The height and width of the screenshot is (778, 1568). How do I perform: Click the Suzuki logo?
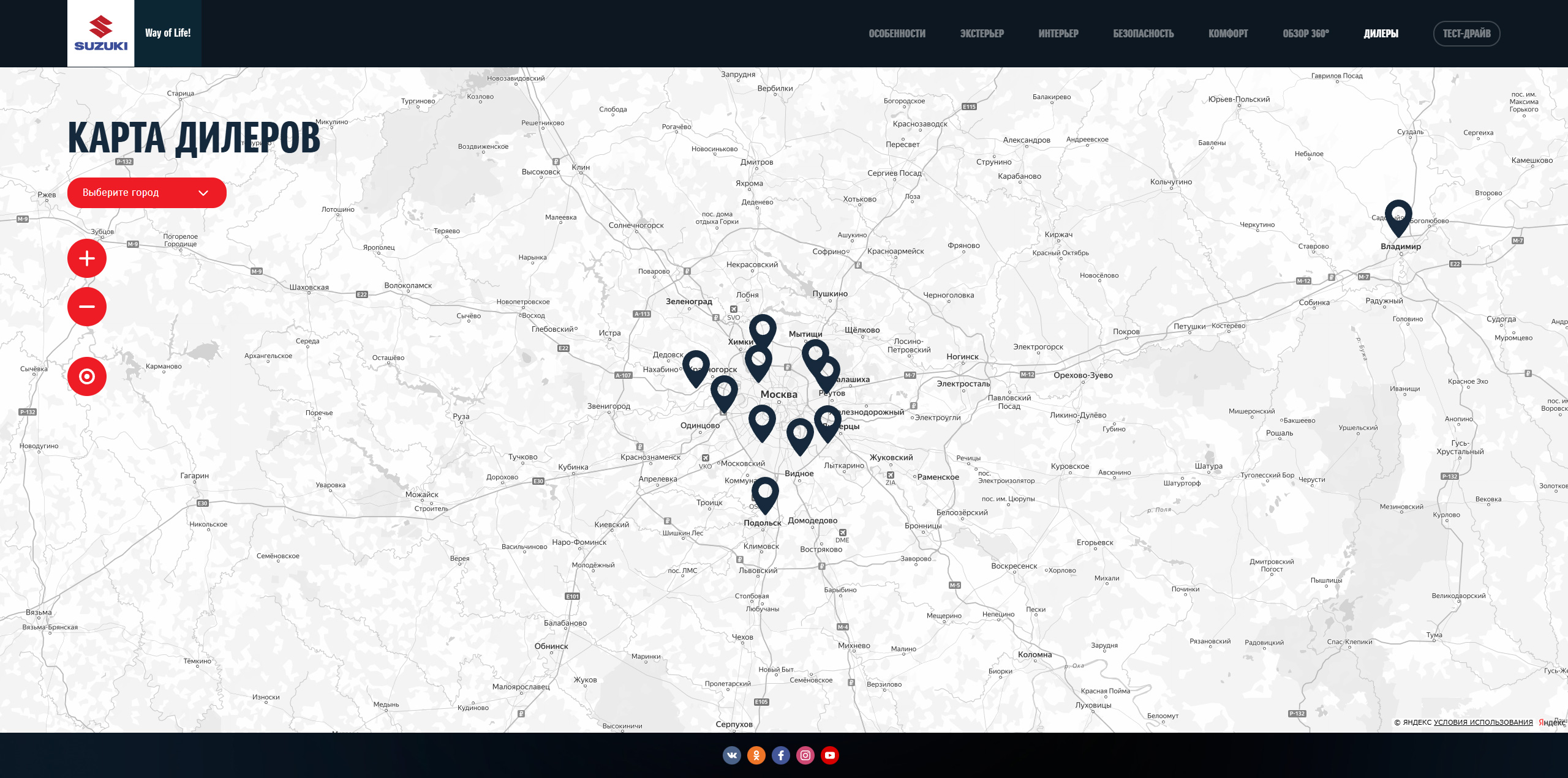coord(100,34)
